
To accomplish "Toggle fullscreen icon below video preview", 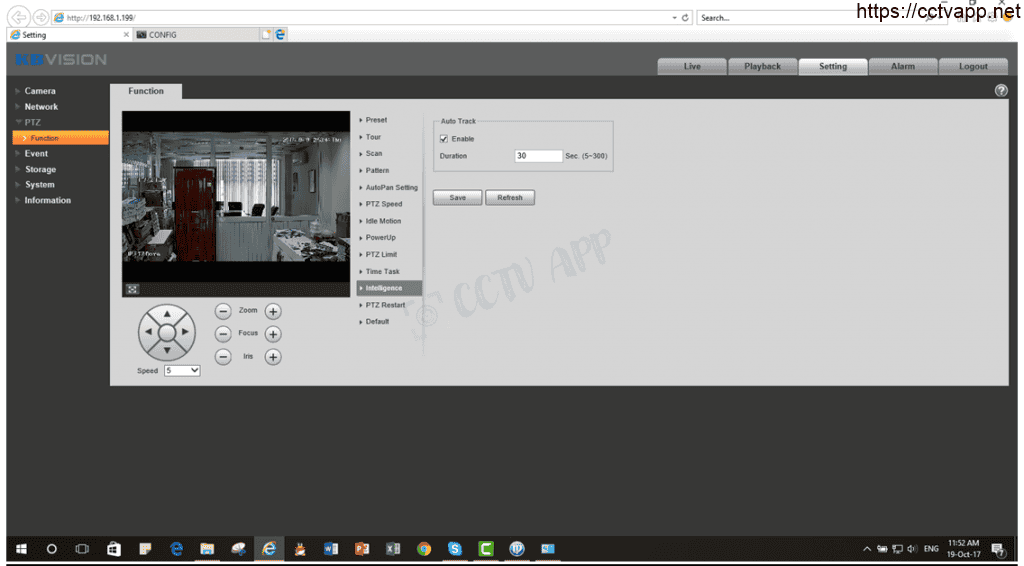I will click(131, 289).
